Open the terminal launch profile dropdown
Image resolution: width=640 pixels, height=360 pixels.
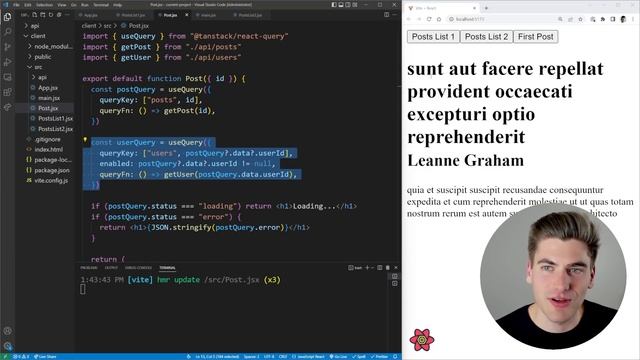click(372, 268)
